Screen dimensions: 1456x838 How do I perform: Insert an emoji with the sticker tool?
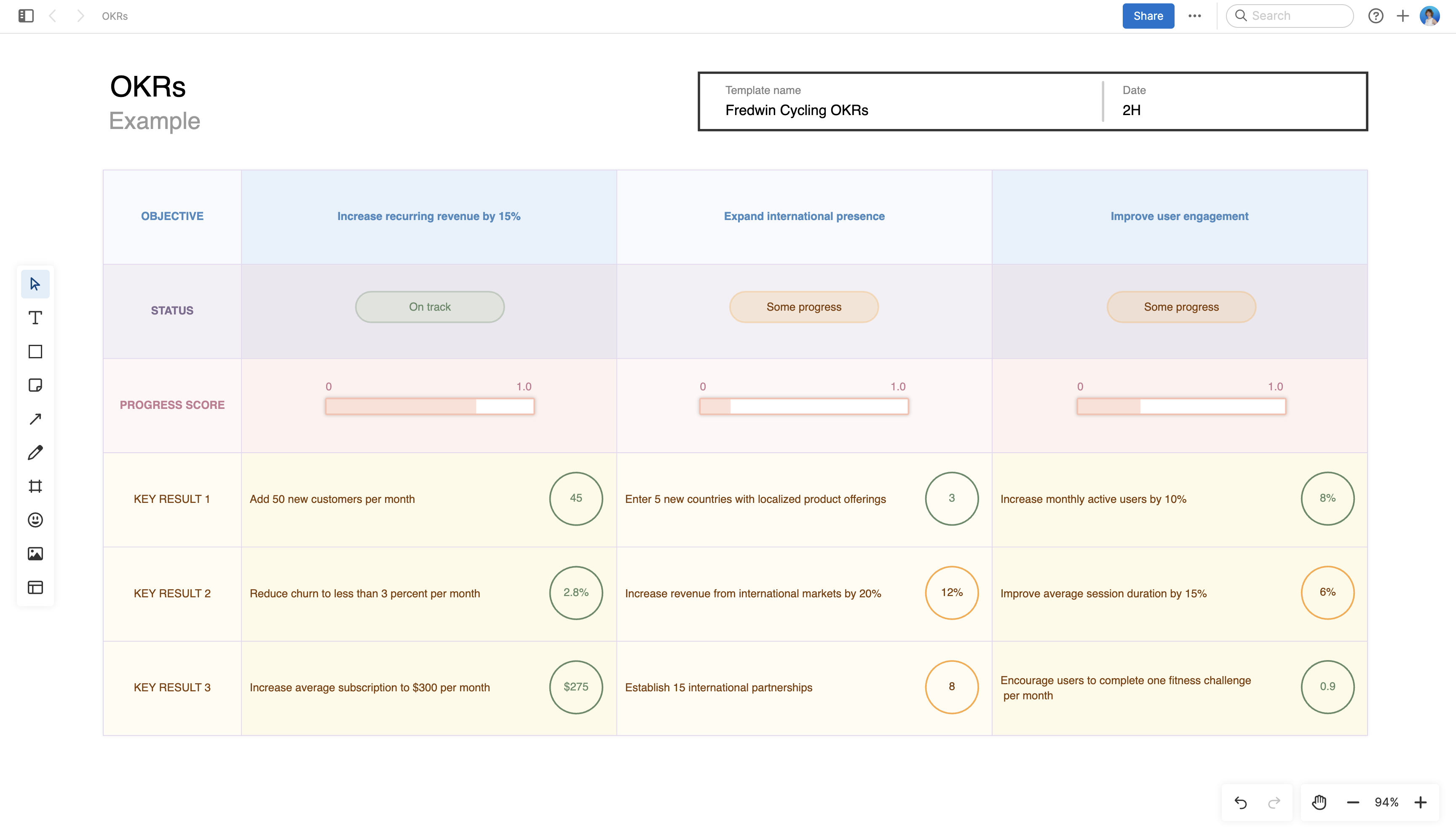tap(35, 520)
